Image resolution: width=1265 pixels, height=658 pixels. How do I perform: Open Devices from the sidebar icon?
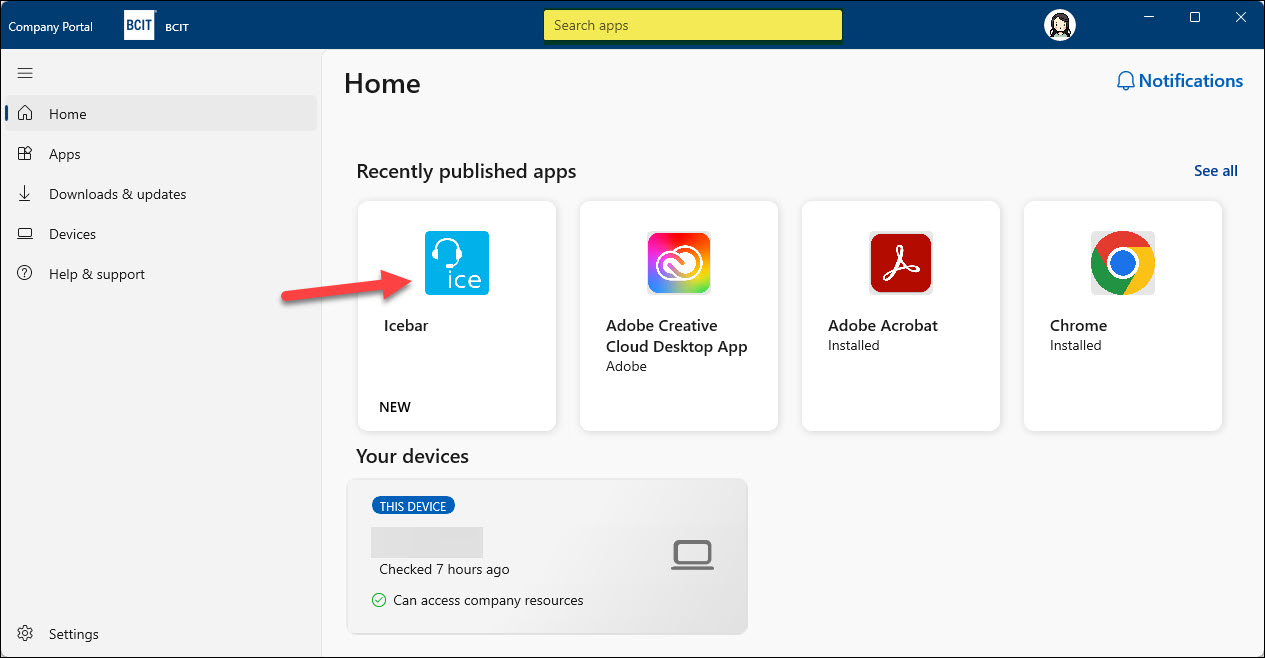(24, 233)
